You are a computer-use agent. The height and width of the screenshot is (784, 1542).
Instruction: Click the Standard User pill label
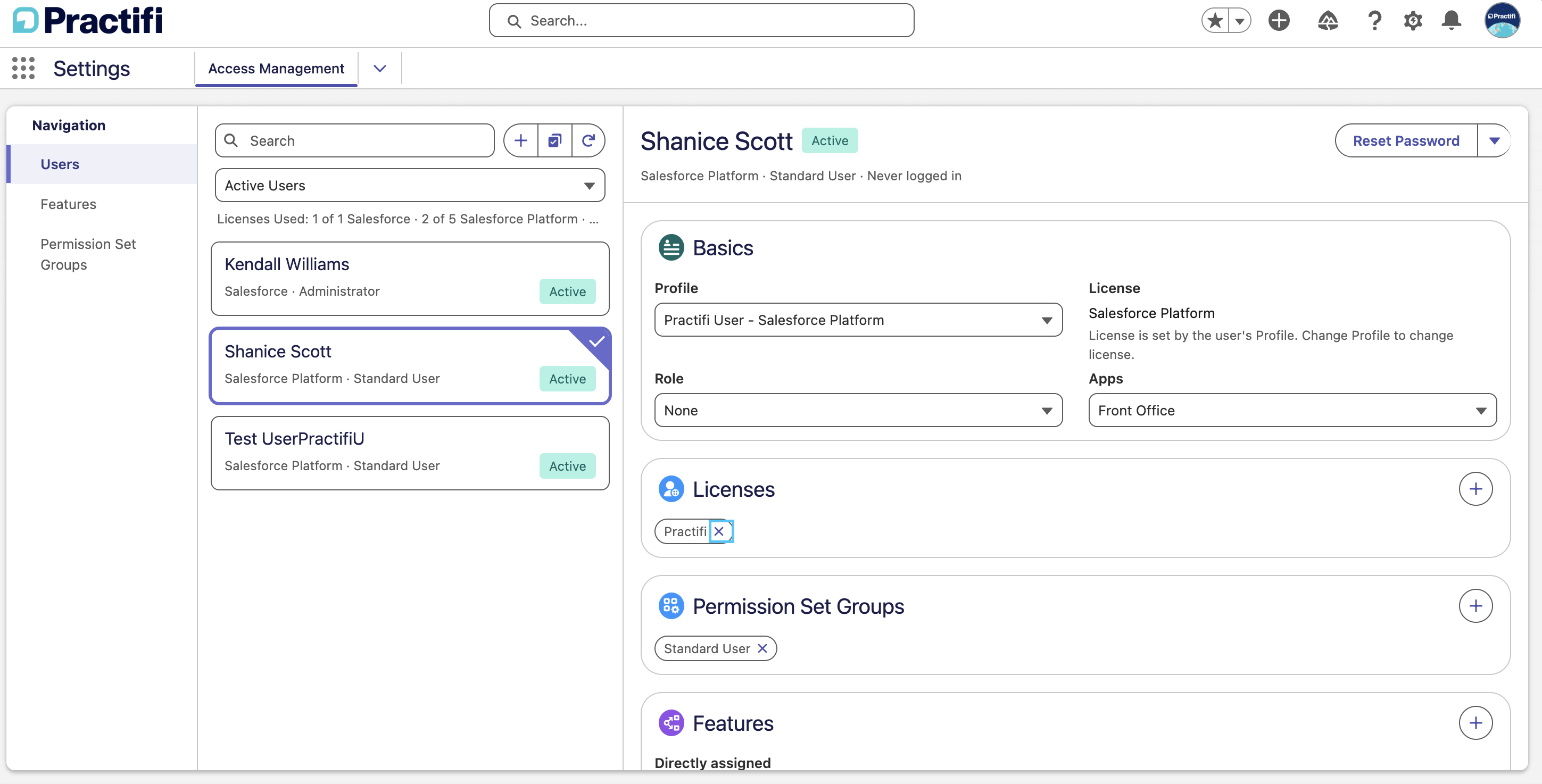707,648
